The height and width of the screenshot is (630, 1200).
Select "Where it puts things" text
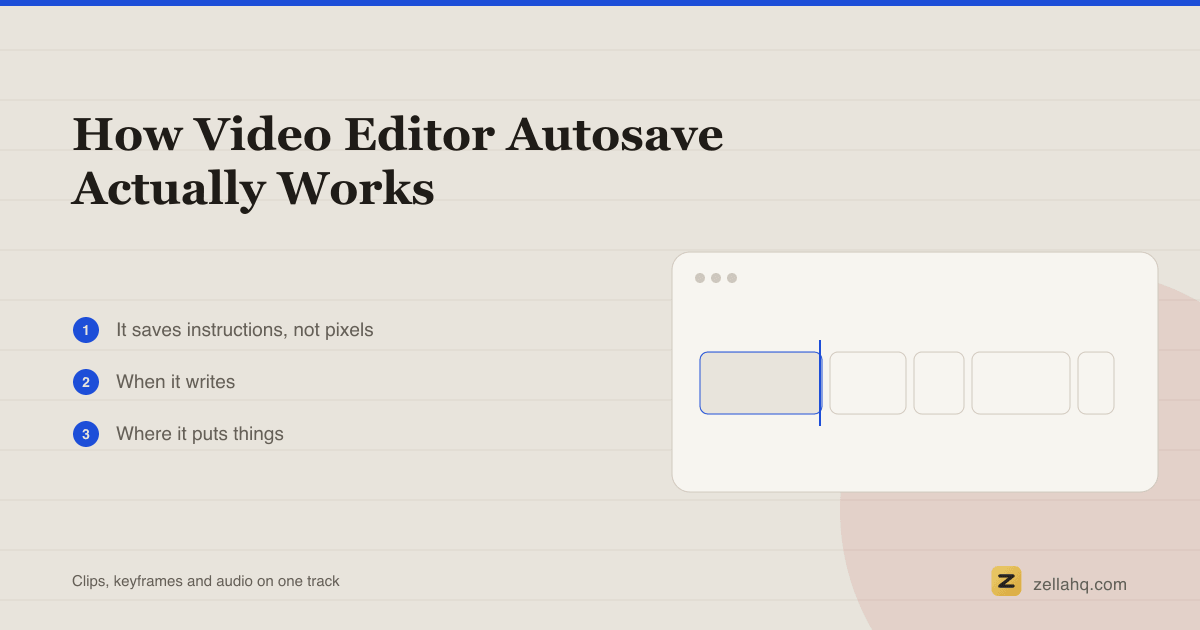[200, 434]
